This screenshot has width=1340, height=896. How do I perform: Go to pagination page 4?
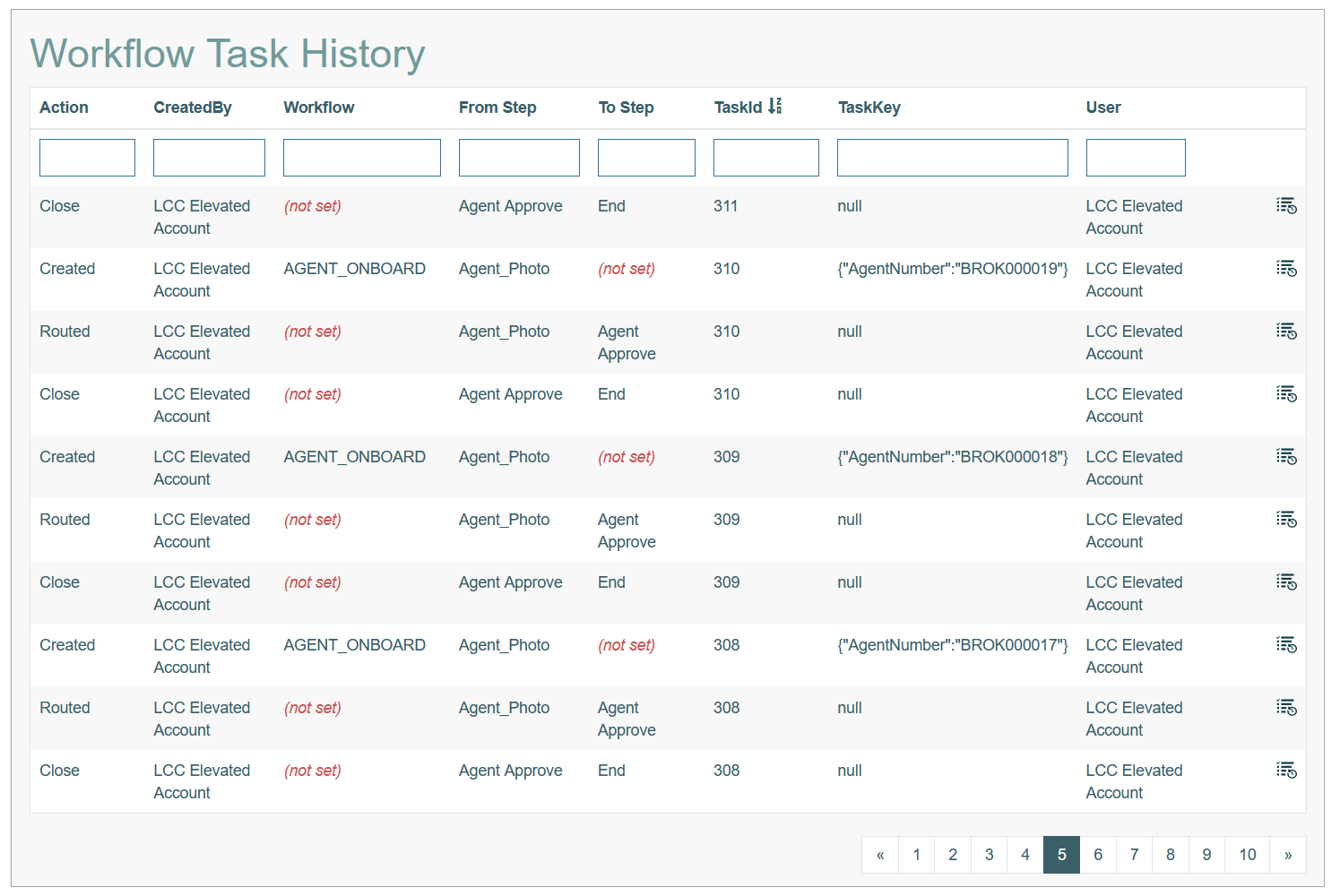click(x=1025, y=855)
